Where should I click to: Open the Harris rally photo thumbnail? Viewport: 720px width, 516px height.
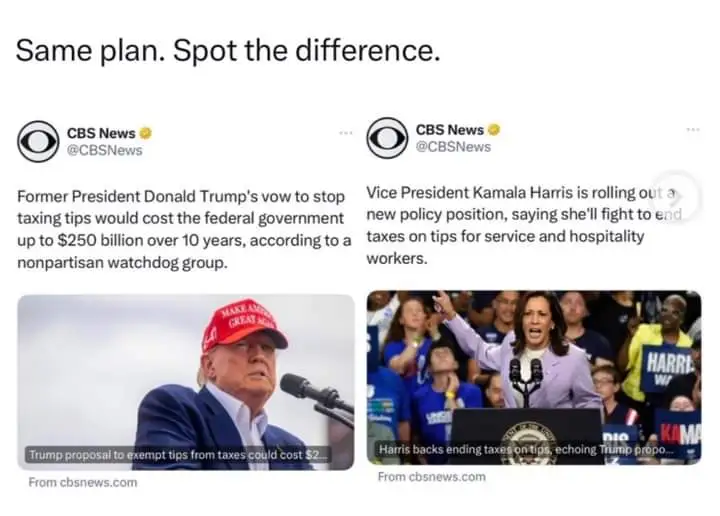pyautogui.click(x=533, y=365)
